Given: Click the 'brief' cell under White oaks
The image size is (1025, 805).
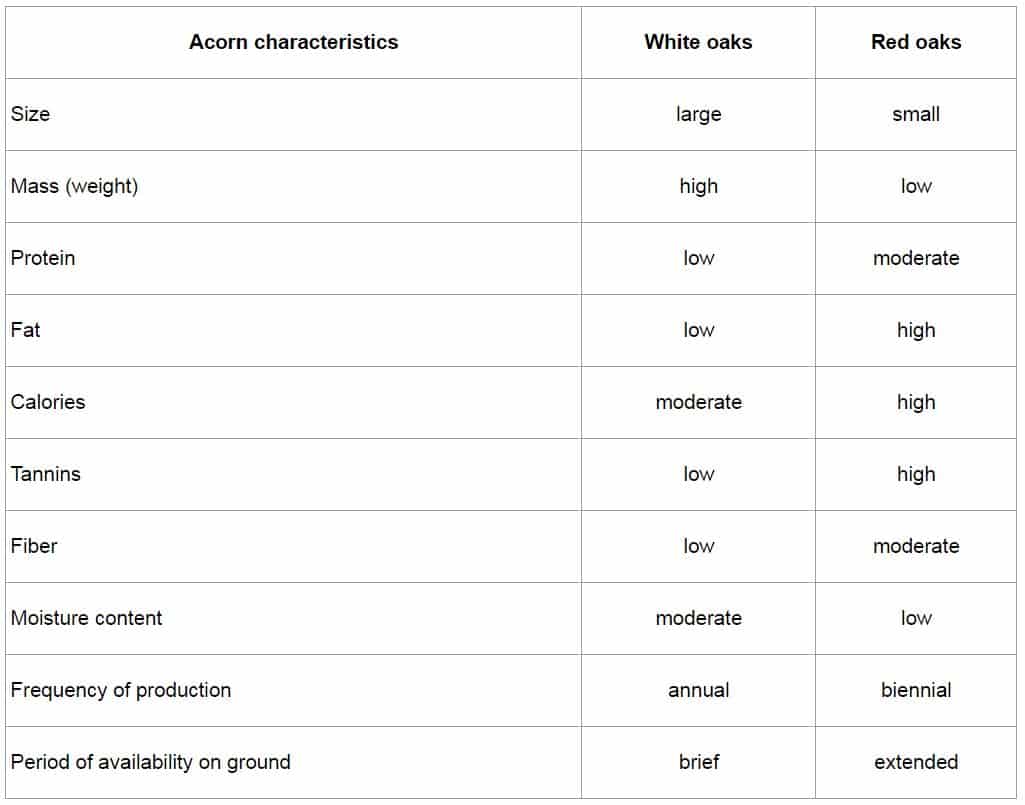Looking at the screenshot, I should pos(698,762).
